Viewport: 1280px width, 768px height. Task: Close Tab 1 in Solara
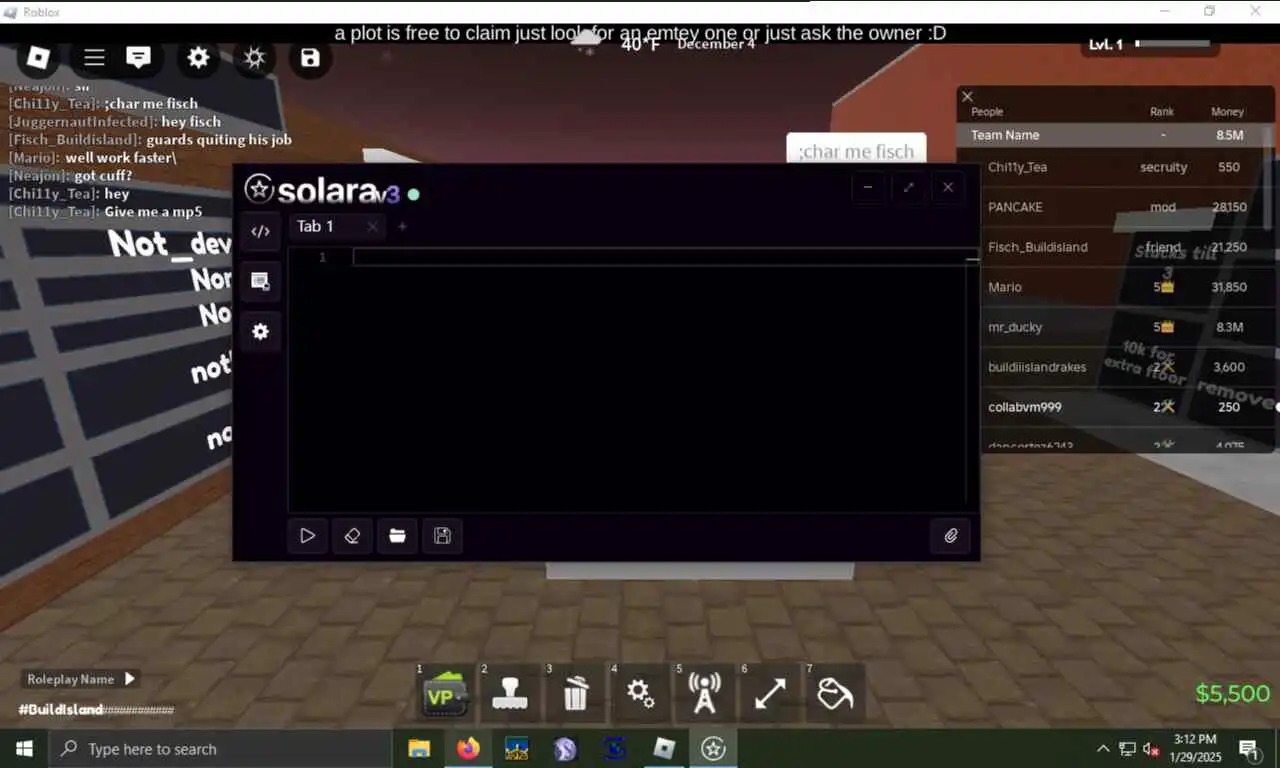click(372, 227)
